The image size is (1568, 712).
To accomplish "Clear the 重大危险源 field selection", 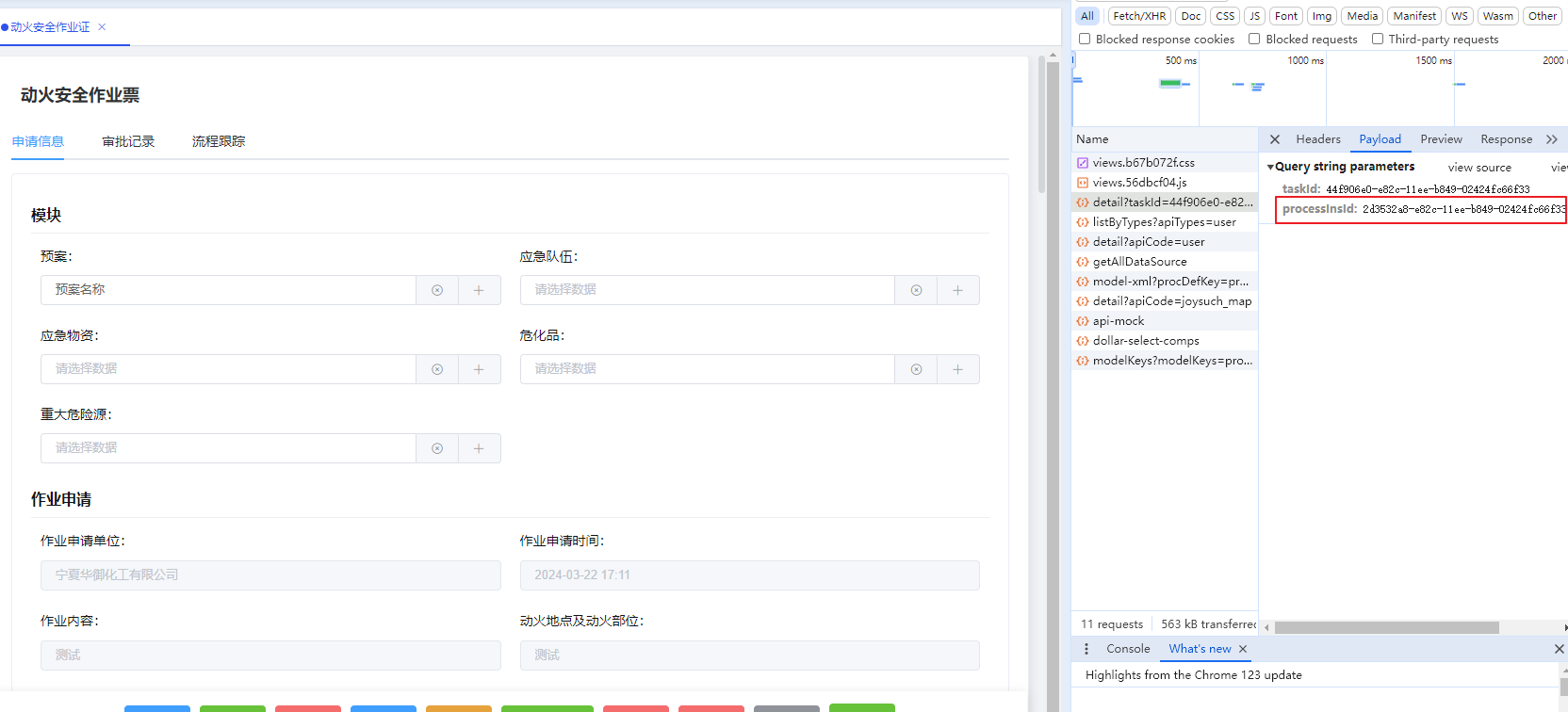I will [x=437, y=448].
